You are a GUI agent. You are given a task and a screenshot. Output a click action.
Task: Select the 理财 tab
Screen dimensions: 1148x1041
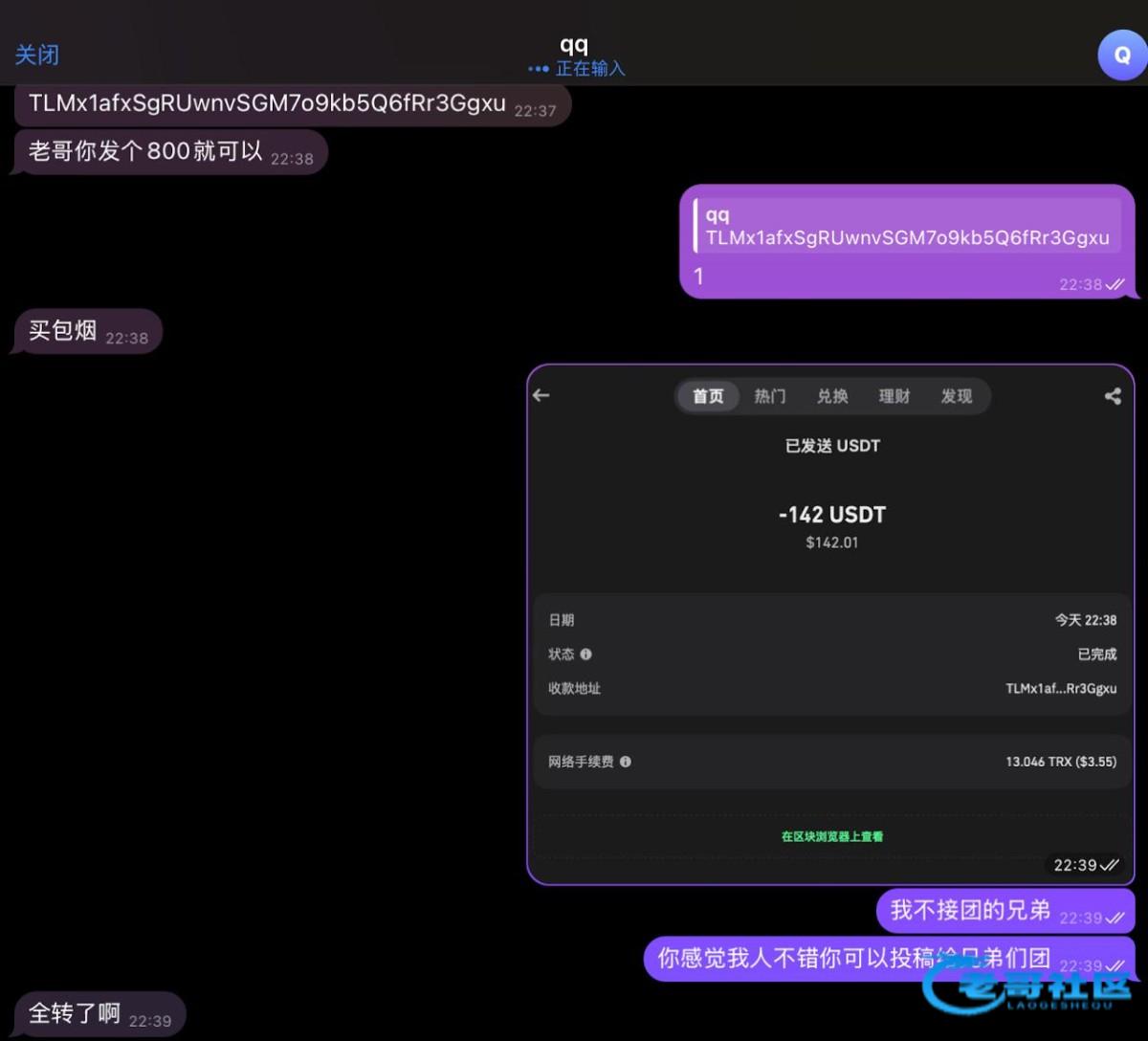[x=894, y=396]
